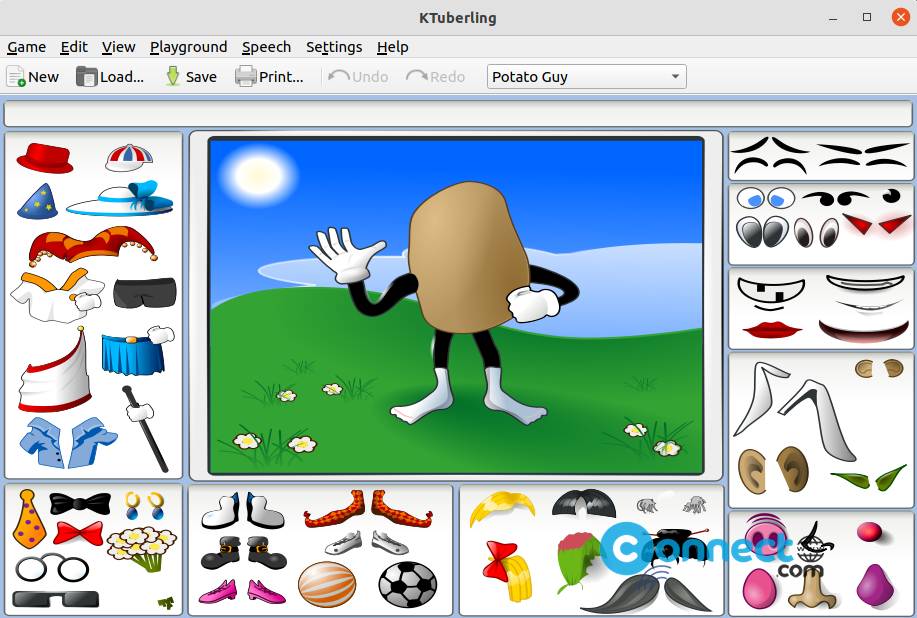Open the Game menu
Screen dimensions: 917x618
coord(26,47)
